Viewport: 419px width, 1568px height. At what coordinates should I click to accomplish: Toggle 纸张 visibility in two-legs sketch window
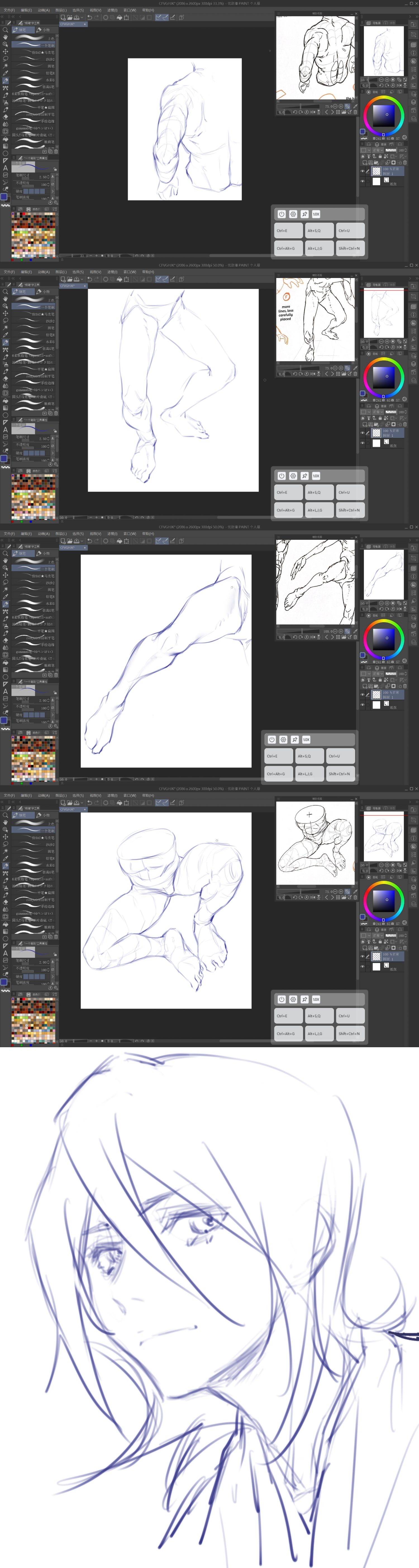pyautogui.click(x=363, y=443)
